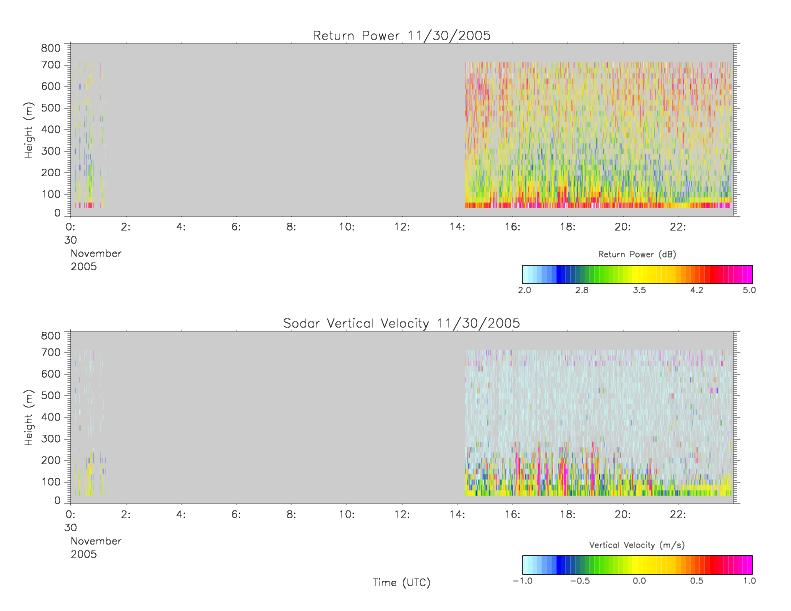Click the 2.8 tick under Return Power colorbar
791x611 pixels.
tap(582, 290)
